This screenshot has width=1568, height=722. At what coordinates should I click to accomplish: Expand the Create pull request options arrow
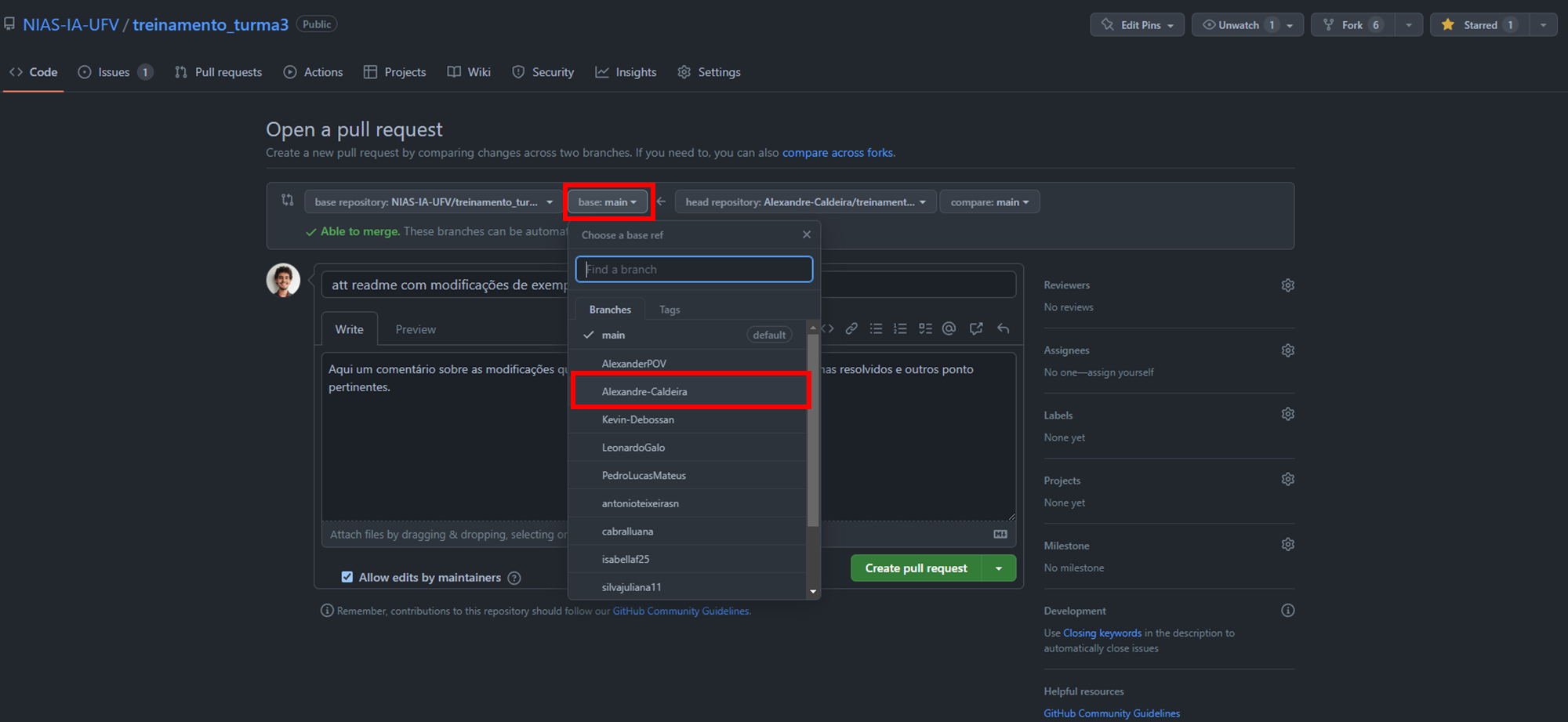(999, 568)
